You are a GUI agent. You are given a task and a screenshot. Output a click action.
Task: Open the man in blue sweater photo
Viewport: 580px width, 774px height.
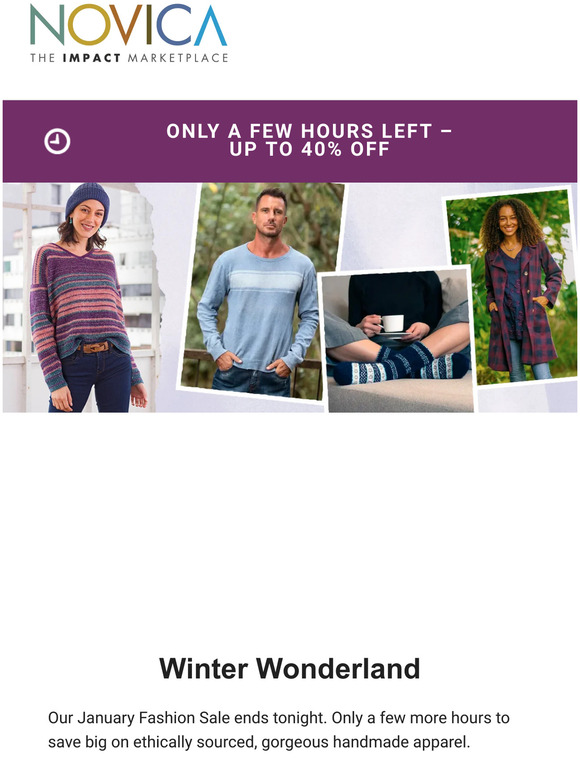262,291
